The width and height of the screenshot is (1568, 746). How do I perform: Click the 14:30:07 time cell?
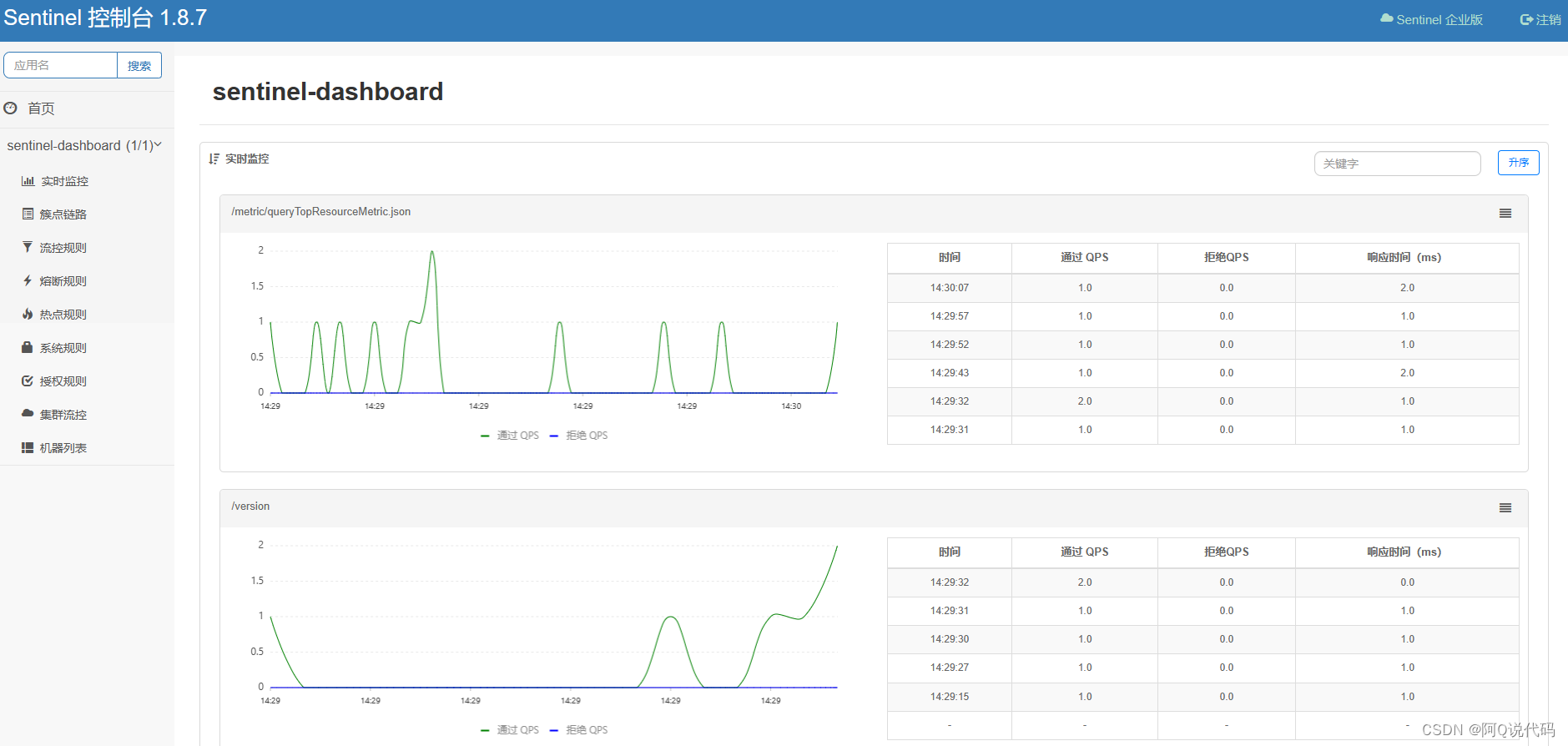950,288
